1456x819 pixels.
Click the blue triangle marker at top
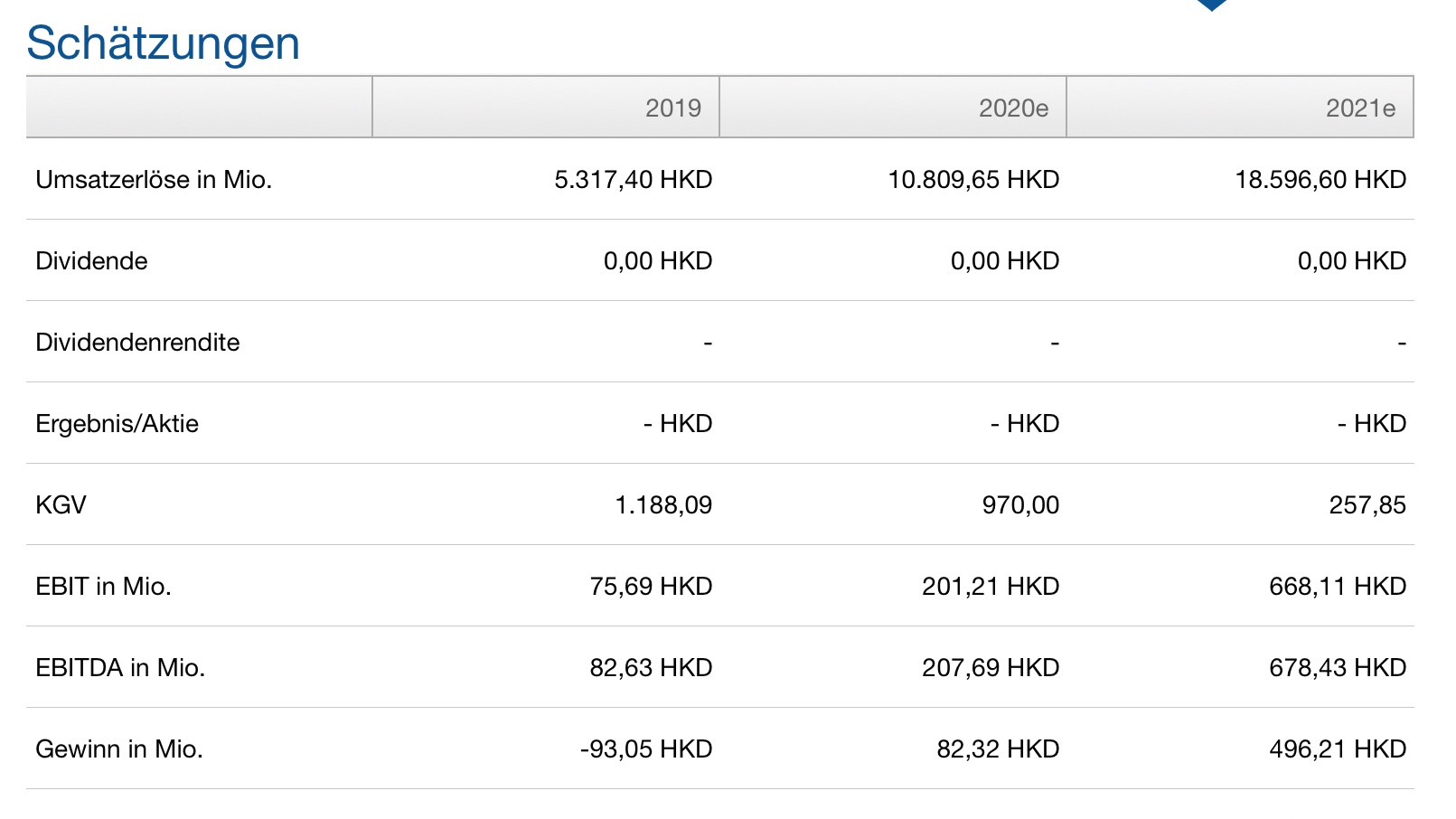(1211, 5)
